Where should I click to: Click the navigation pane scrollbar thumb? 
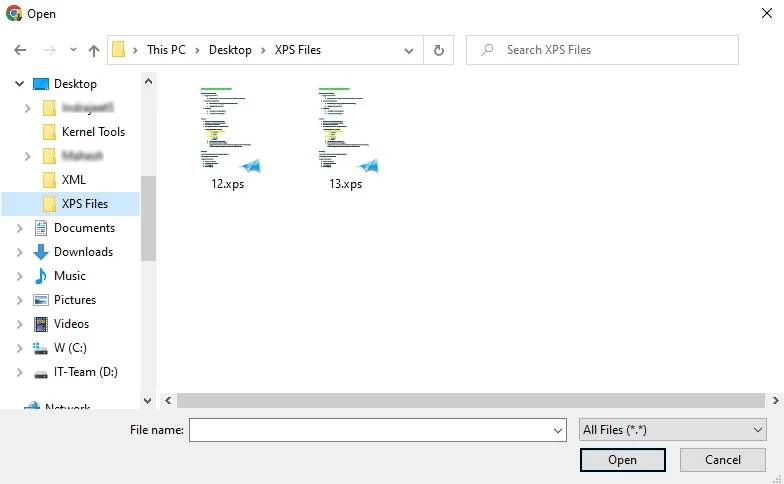148,218
